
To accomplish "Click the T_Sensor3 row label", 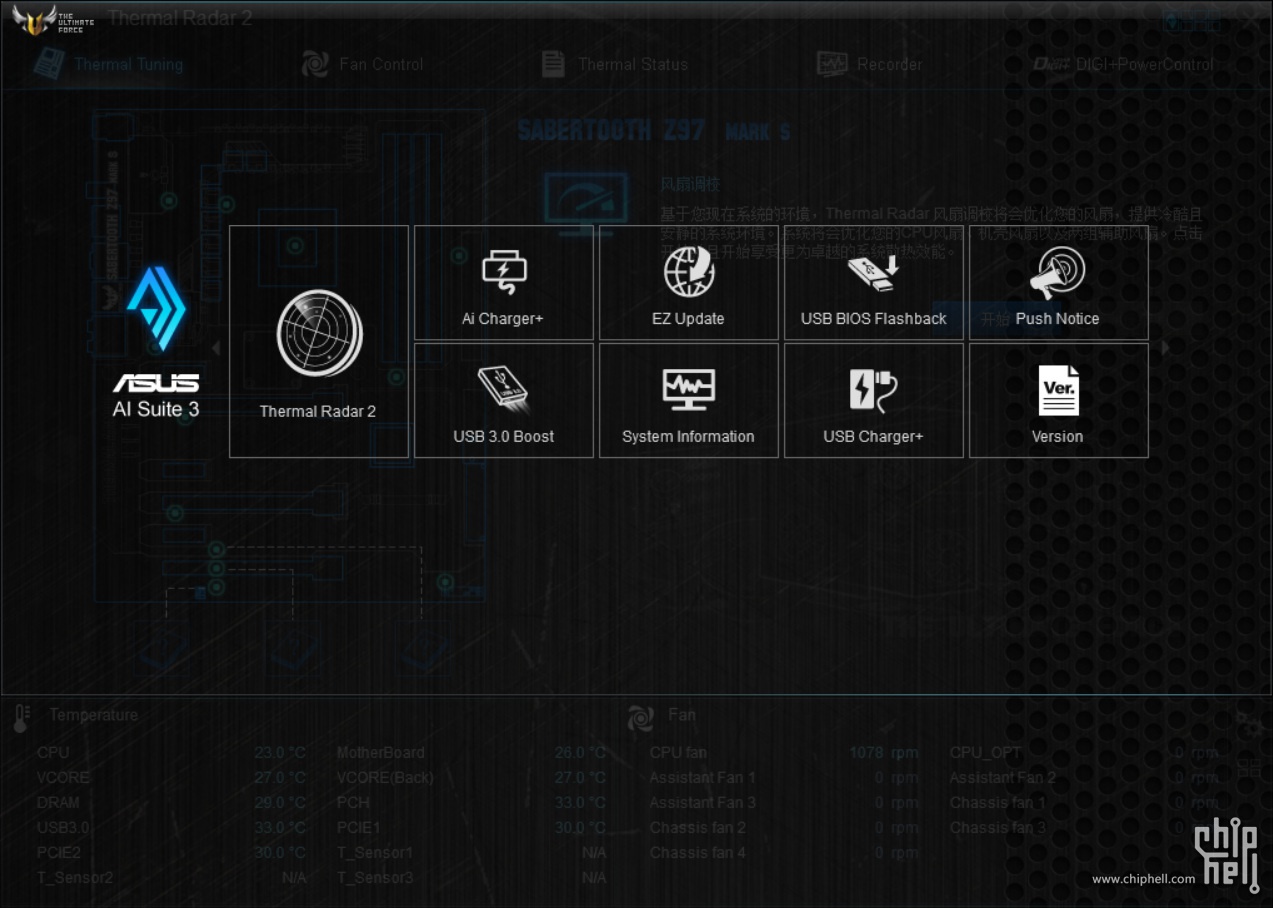I will click(x=375, y=877).
